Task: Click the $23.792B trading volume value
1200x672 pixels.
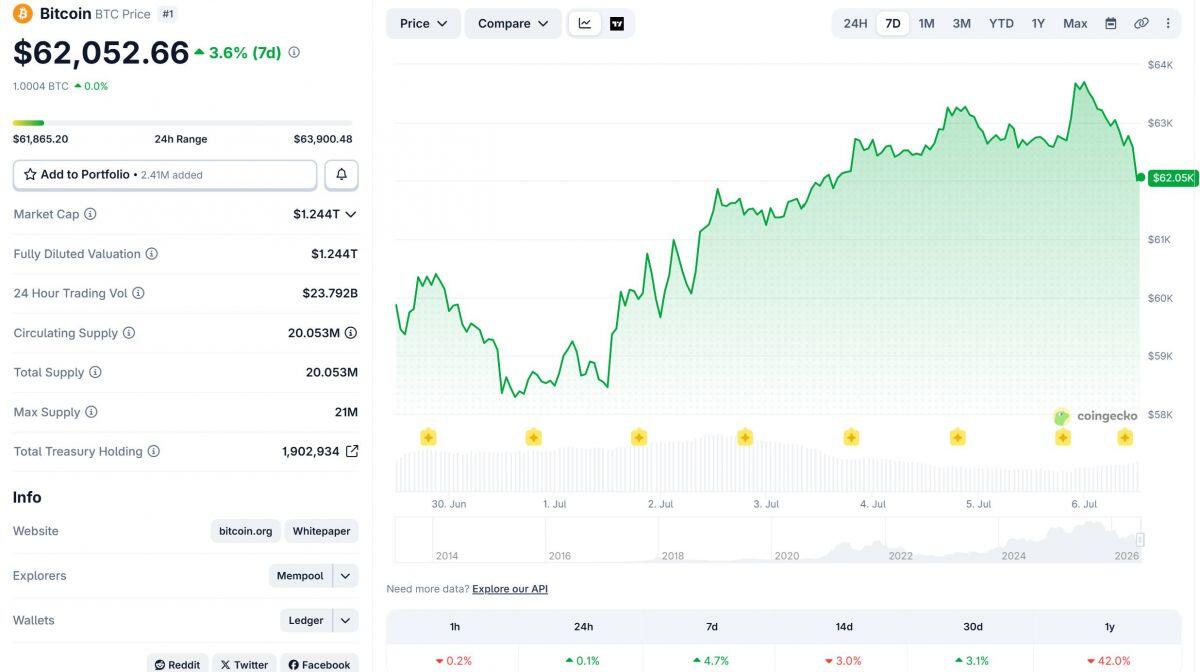Action: click(330, 293)
